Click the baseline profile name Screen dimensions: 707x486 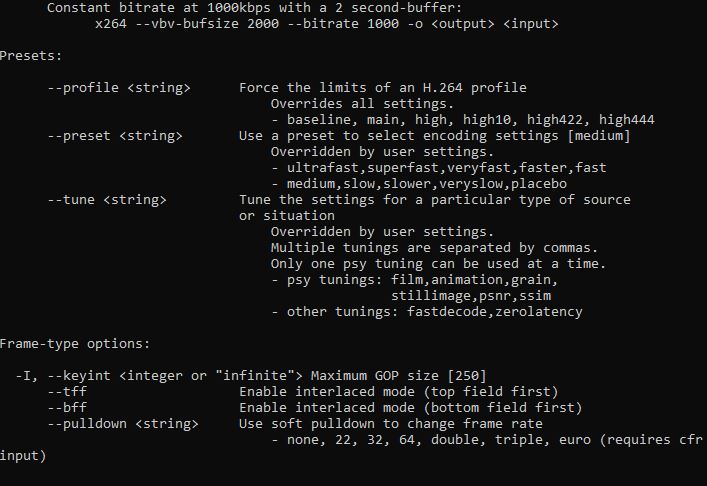point(319,119)
